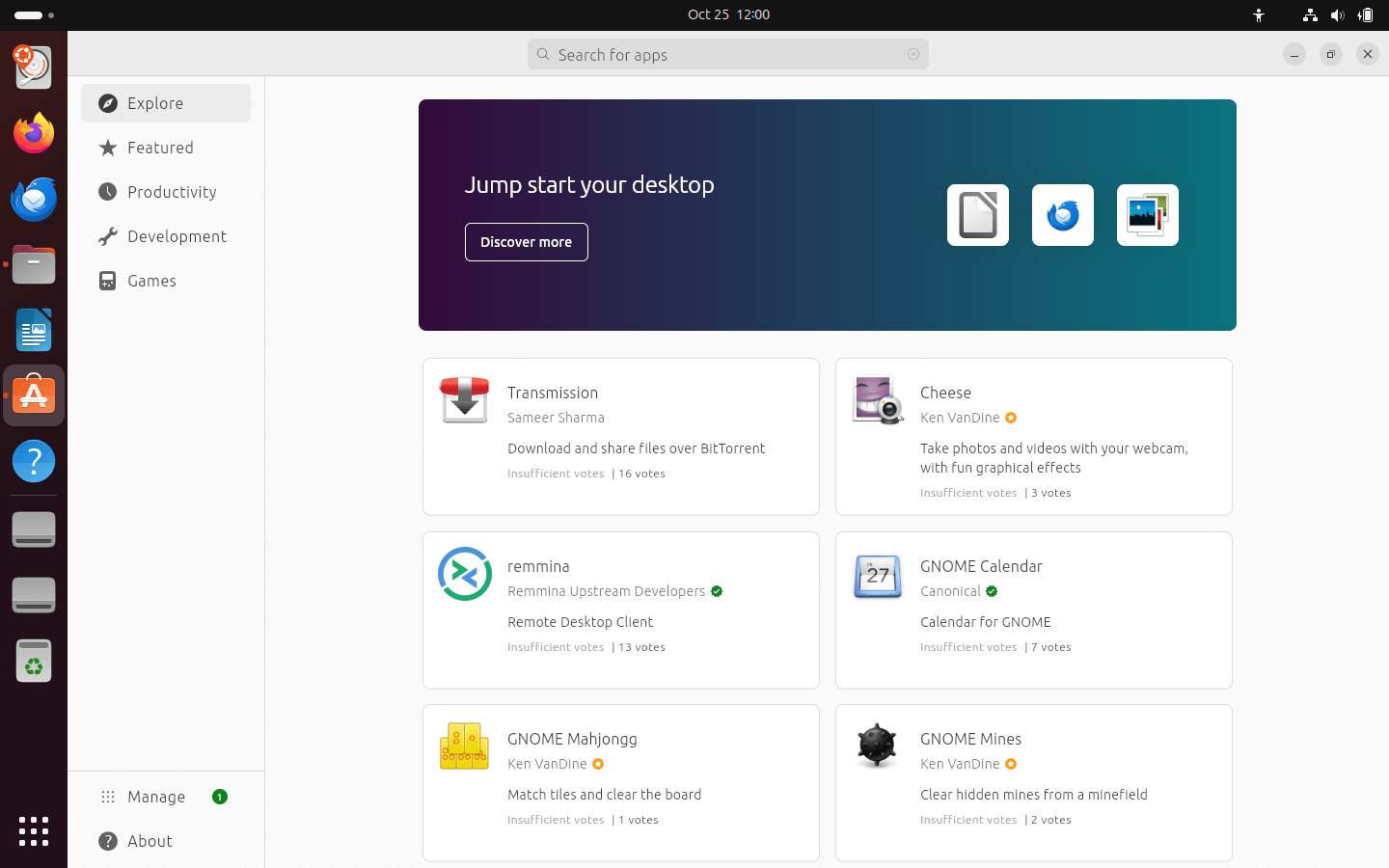Click the '16 votes' text
Viewport: 1389px width, 868px height.
pyautogui.click(x=642, y=474)
